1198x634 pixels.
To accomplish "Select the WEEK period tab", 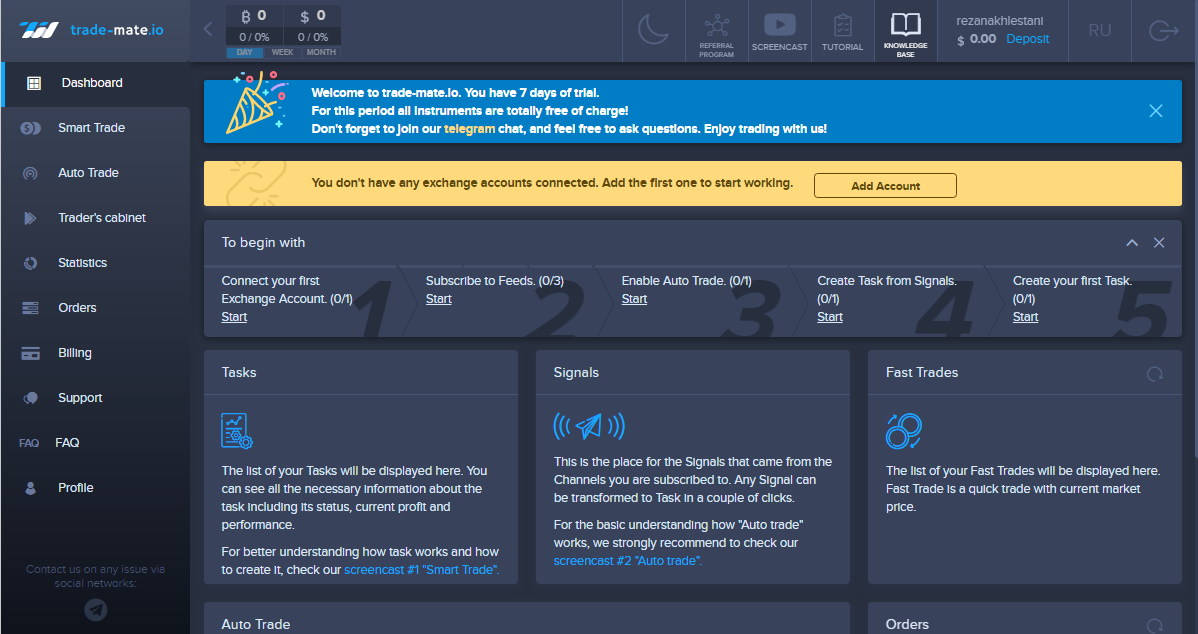I will tap(282, 52).
